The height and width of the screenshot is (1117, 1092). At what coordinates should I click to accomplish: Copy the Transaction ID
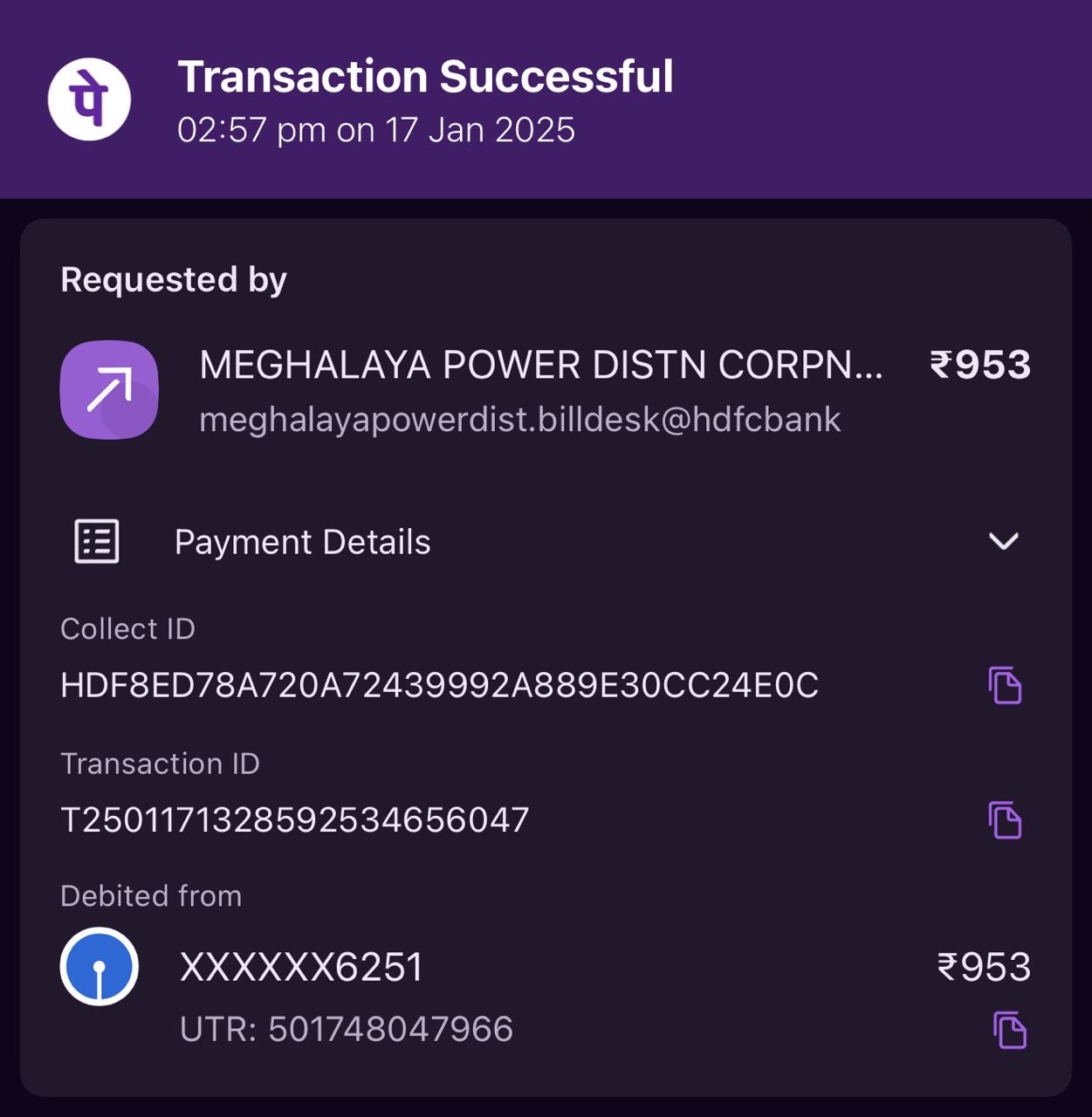[x=1005, y=819]
